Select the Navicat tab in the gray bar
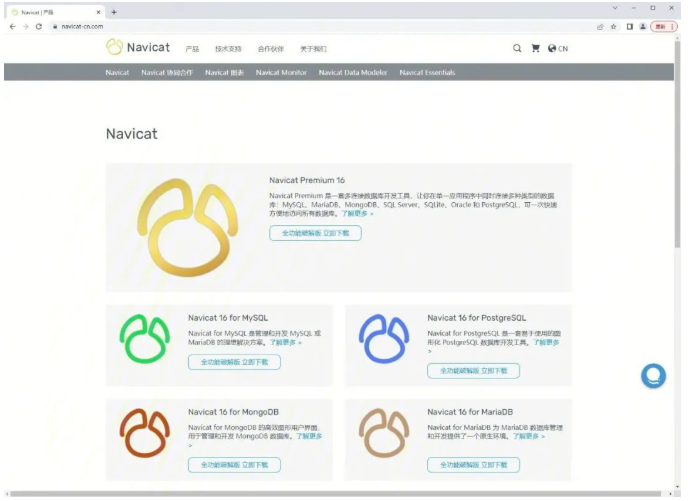Screen dimensions: 688x501 click(x=117, y=72)
